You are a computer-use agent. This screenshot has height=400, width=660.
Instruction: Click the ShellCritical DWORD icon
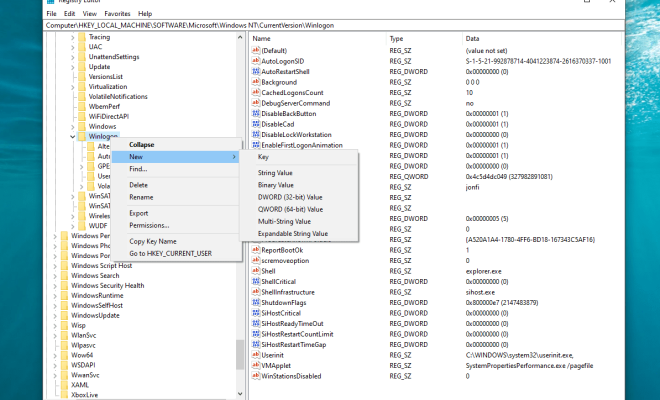pyautogui.click(x=255, y=281)
